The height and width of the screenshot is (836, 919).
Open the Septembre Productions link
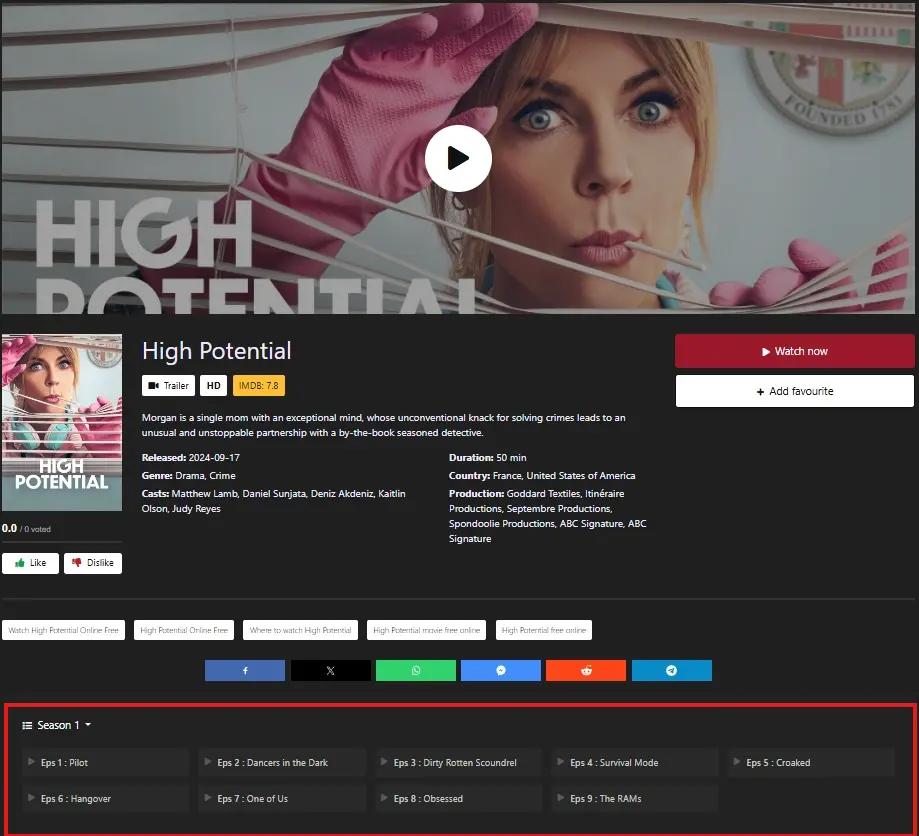tap(559, 509)
